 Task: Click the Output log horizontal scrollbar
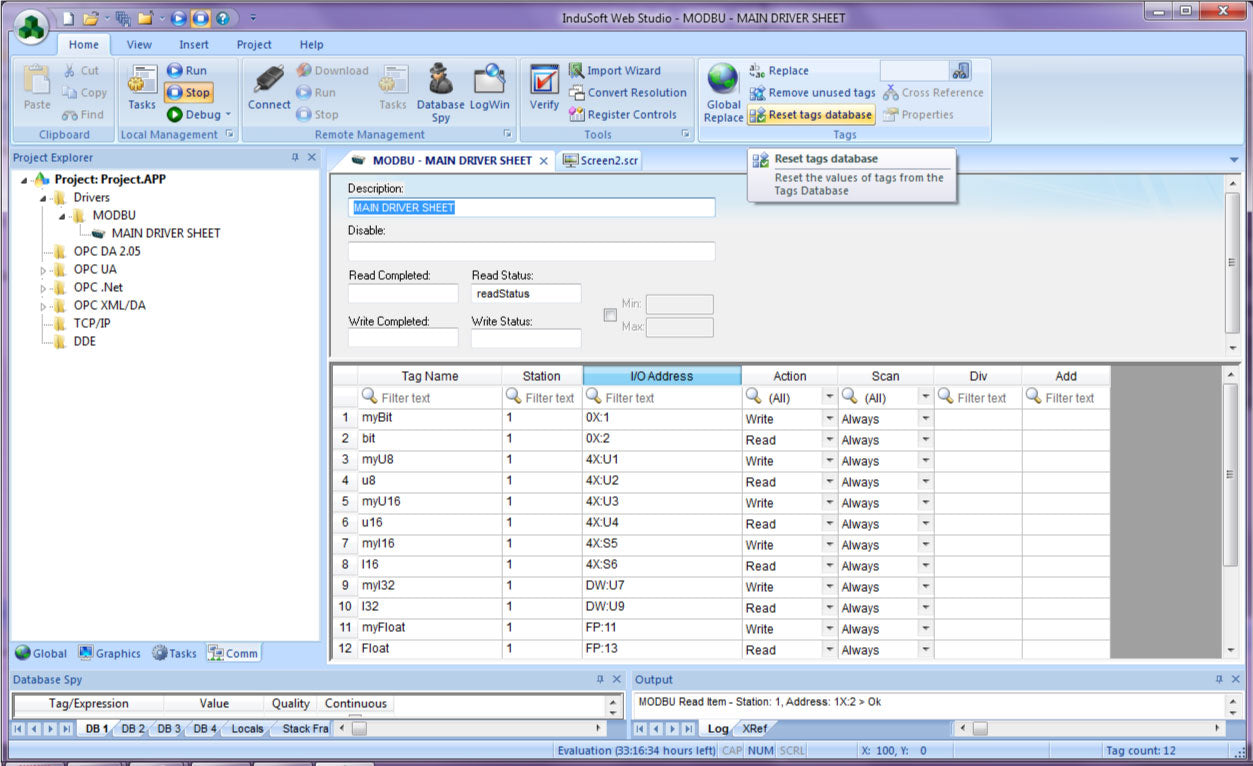pos(1090,729)
